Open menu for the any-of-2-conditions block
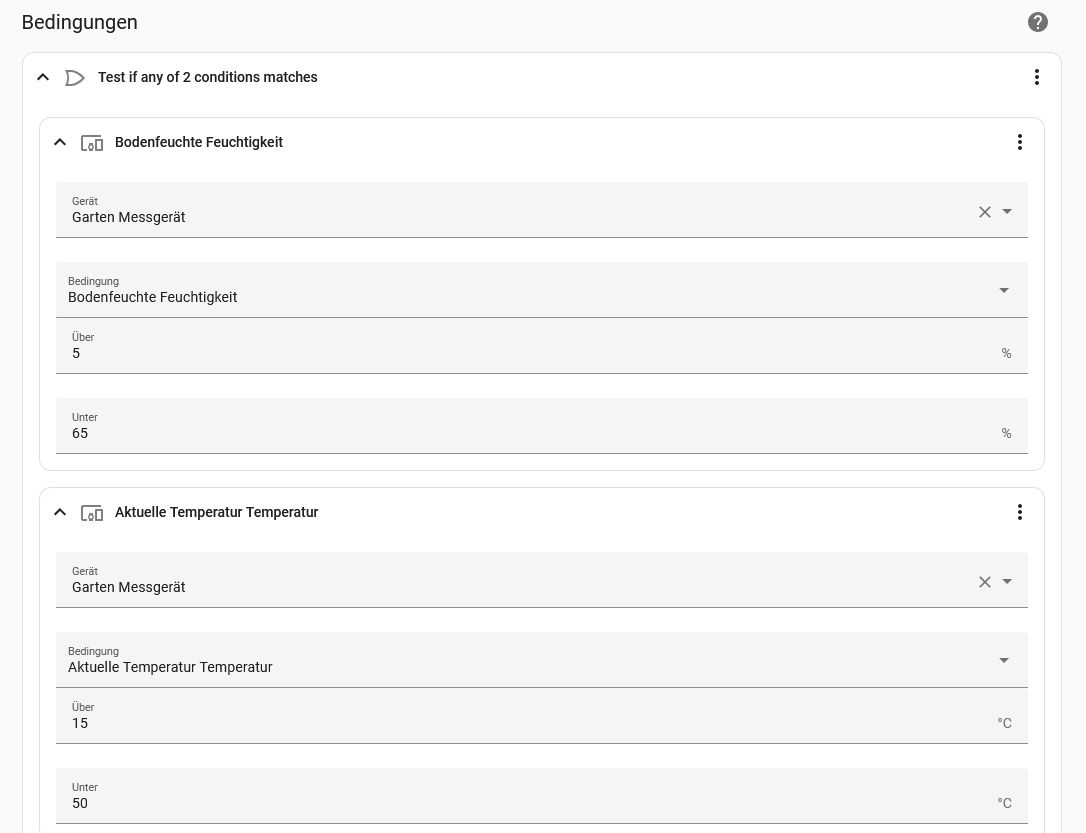Screen dimensions: 1086x833 [1037, 77]
